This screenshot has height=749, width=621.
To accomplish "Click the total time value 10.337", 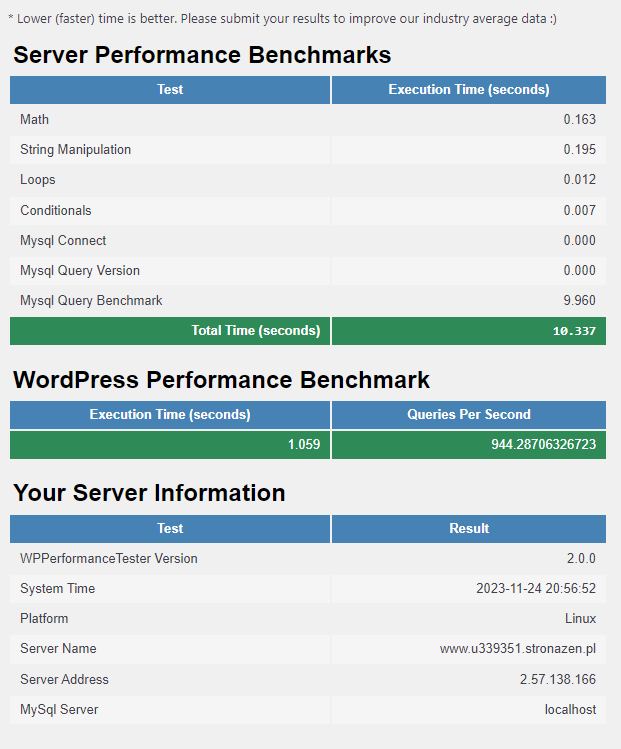I will (574, 331).
